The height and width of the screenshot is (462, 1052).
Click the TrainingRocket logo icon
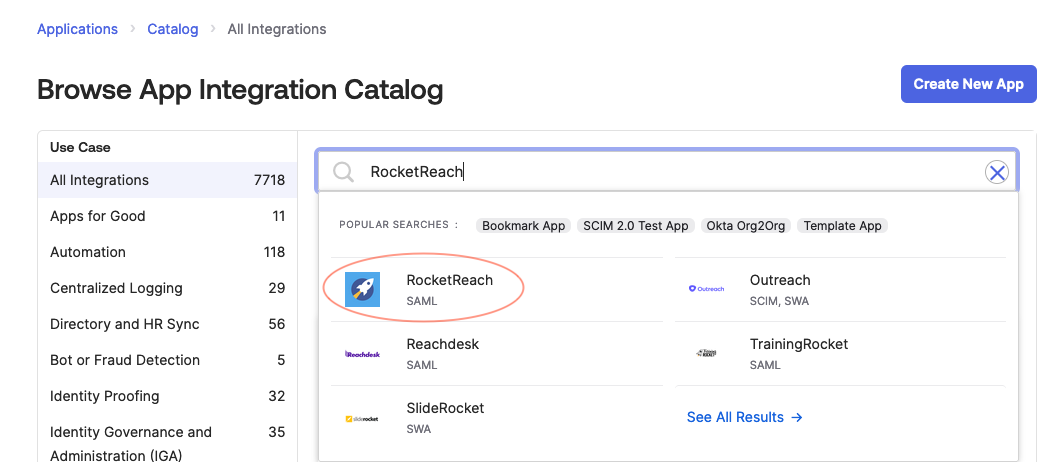point(706,353)
